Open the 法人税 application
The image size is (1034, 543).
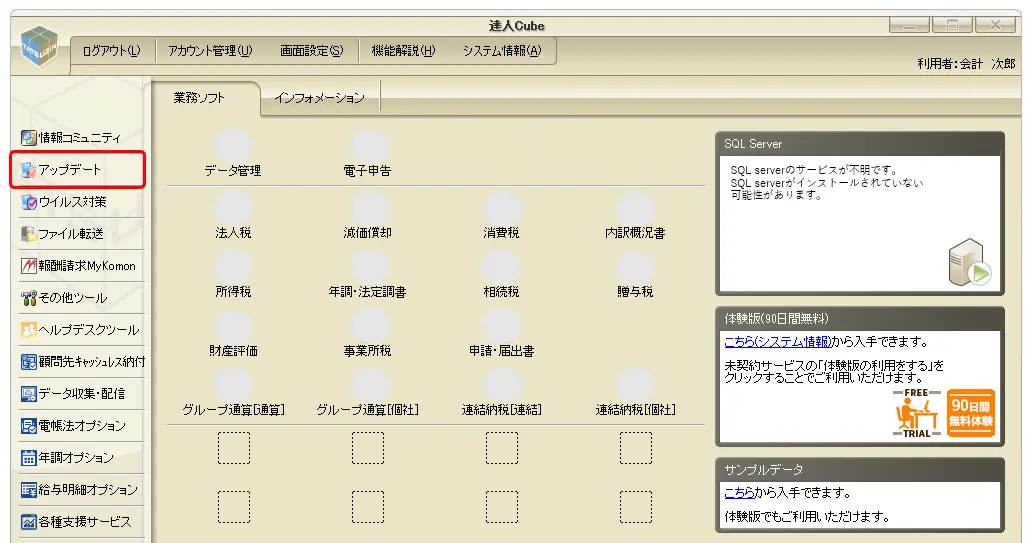(233, 217)
